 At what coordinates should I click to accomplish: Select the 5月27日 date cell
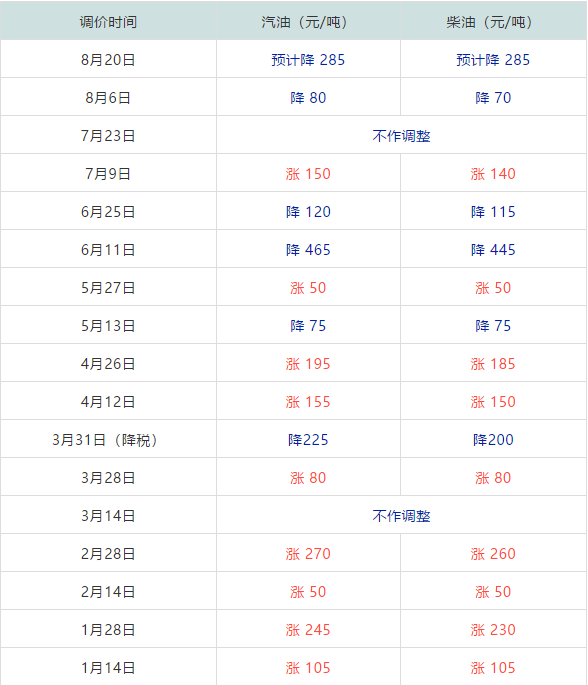tap(108, 288)
